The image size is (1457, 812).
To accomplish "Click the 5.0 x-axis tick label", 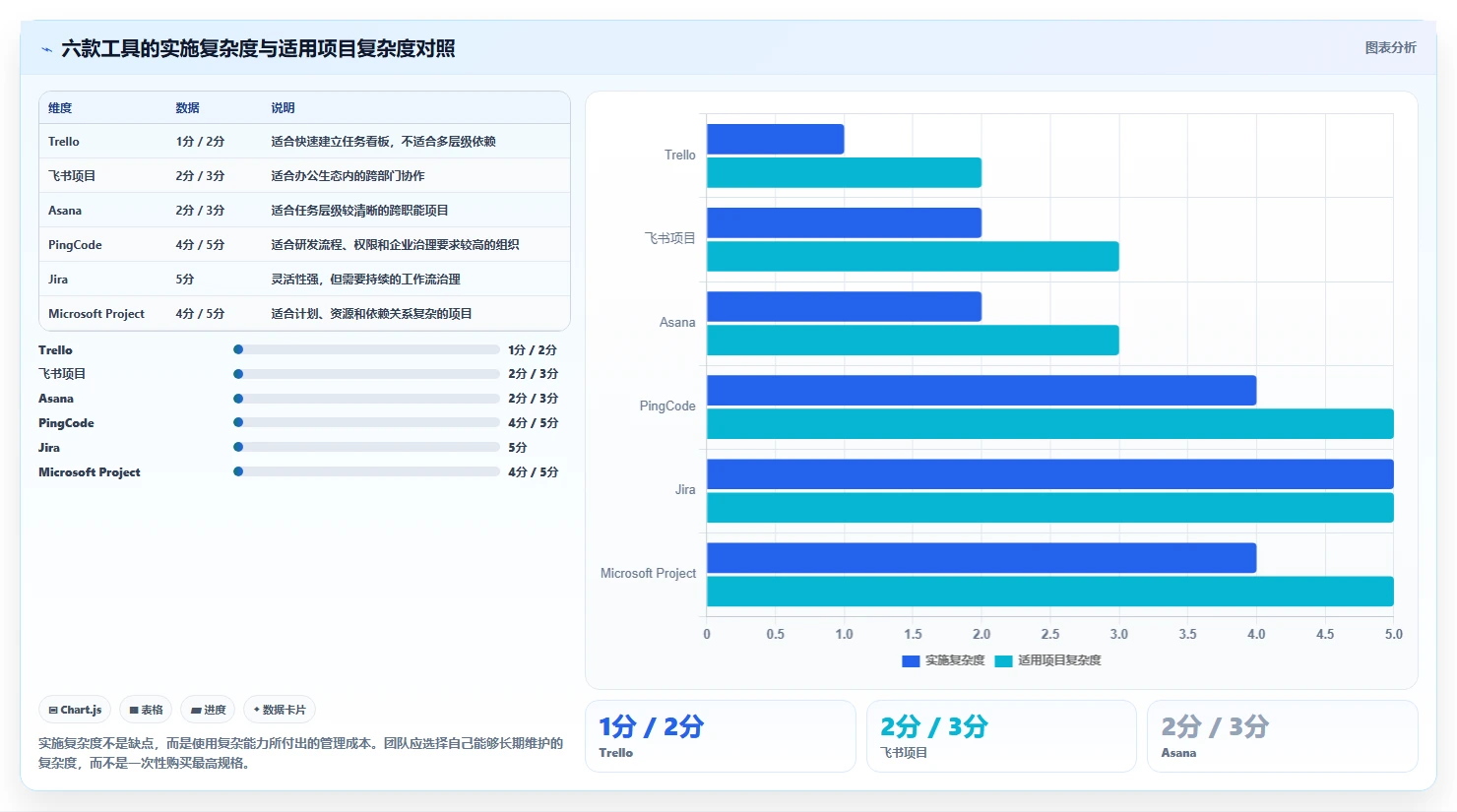I will (x=1394, y=635).
